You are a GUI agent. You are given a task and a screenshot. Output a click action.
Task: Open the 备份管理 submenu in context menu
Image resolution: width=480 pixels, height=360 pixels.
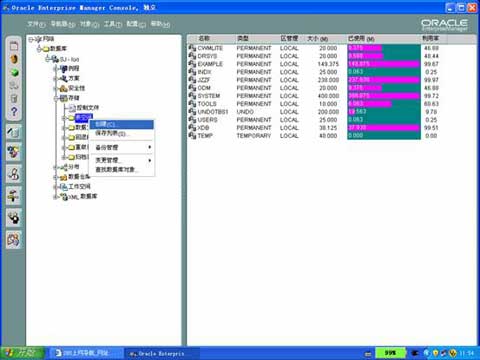tap(122, 147)
